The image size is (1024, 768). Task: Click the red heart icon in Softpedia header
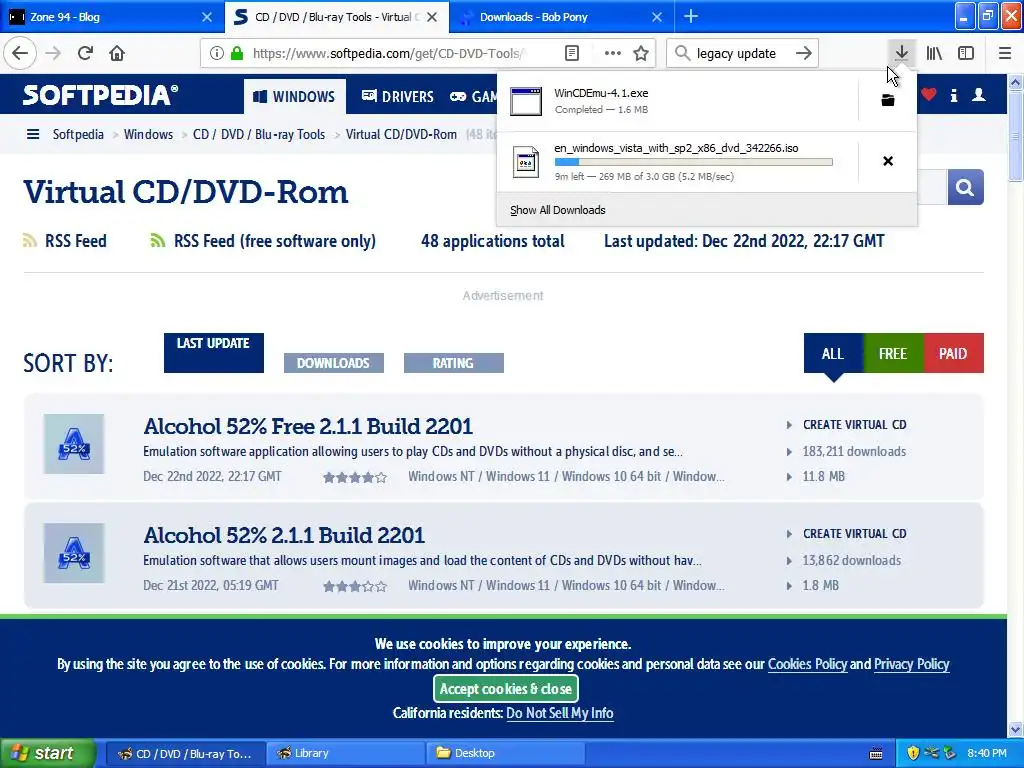[x=929, y=95]
